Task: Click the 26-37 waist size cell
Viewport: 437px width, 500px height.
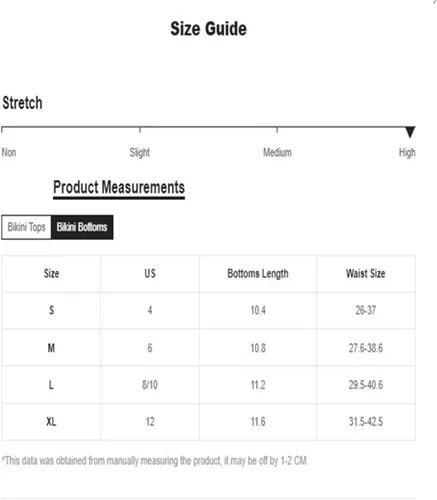Action: (366, 311)
